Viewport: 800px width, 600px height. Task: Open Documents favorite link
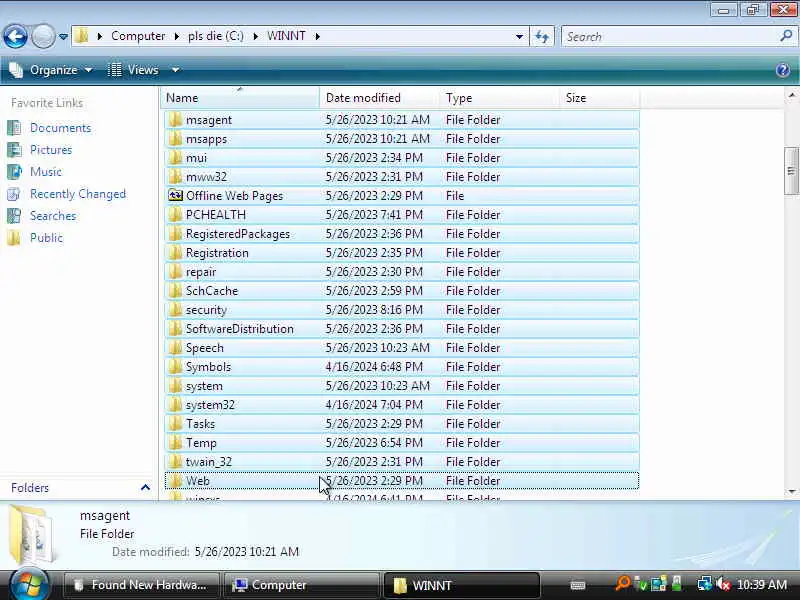pyautogui.click(x=60, y=128)
